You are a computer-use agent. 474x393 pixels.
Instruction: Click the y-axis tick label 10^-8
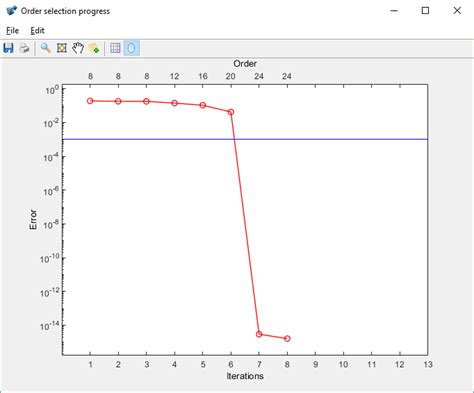[x=51, y=225]
